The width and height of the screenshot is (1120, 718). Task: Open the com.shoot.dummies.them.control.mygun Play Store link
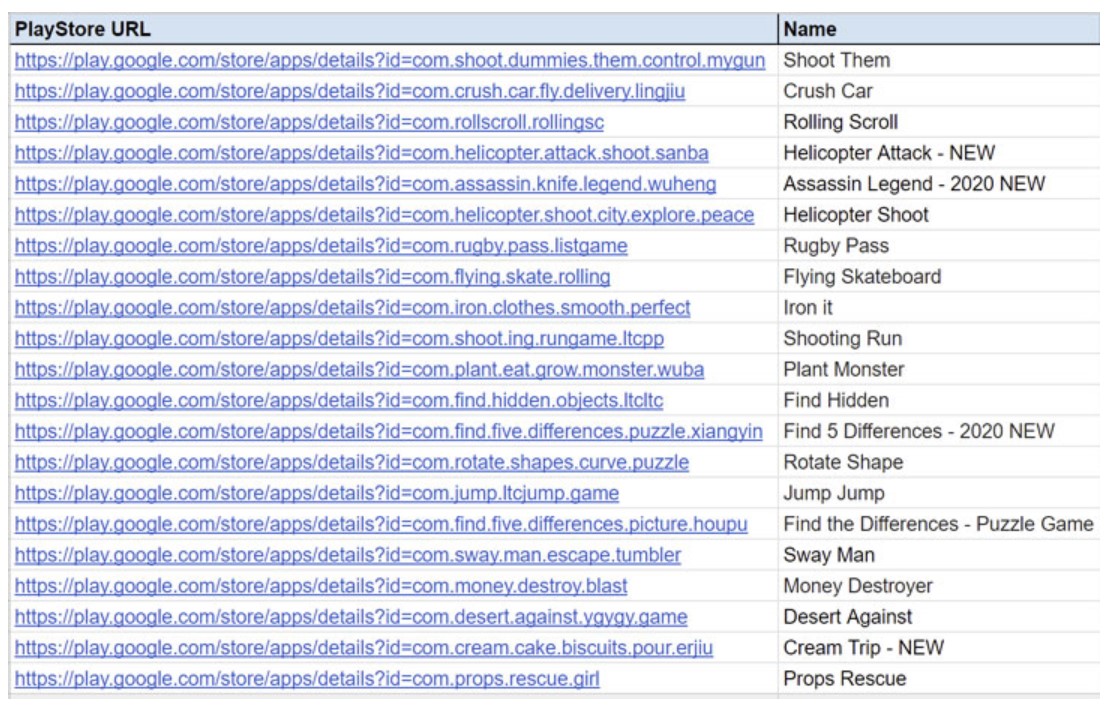point(390,60)
